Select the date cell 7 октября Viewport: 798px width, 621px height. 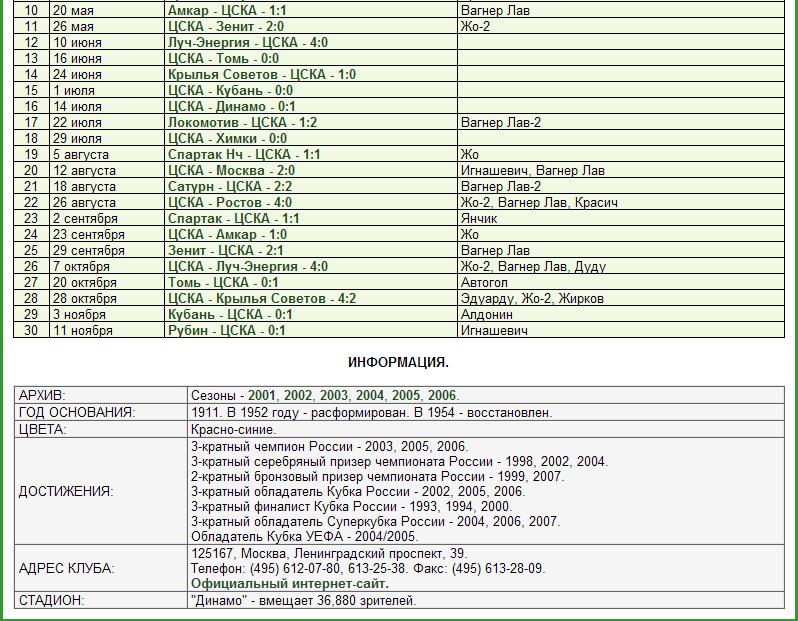click(x=107, y=267)
